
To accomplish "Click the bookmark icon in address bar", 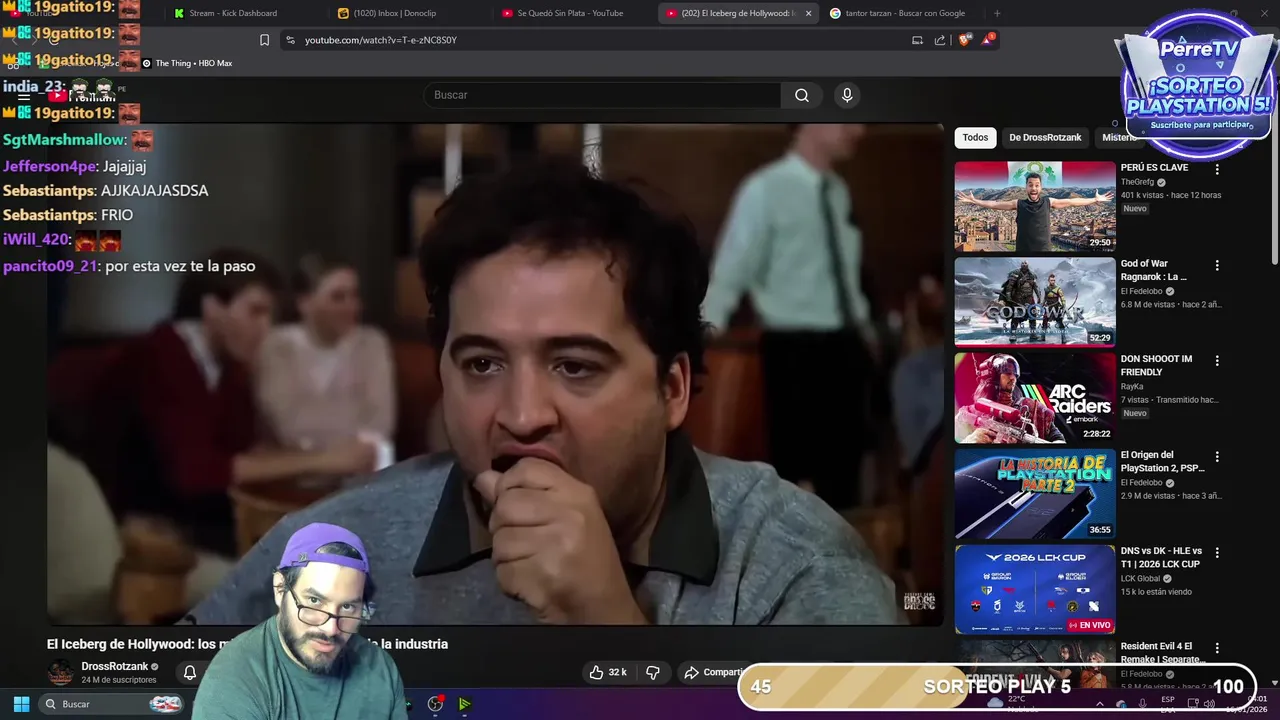I will (264, 40).
